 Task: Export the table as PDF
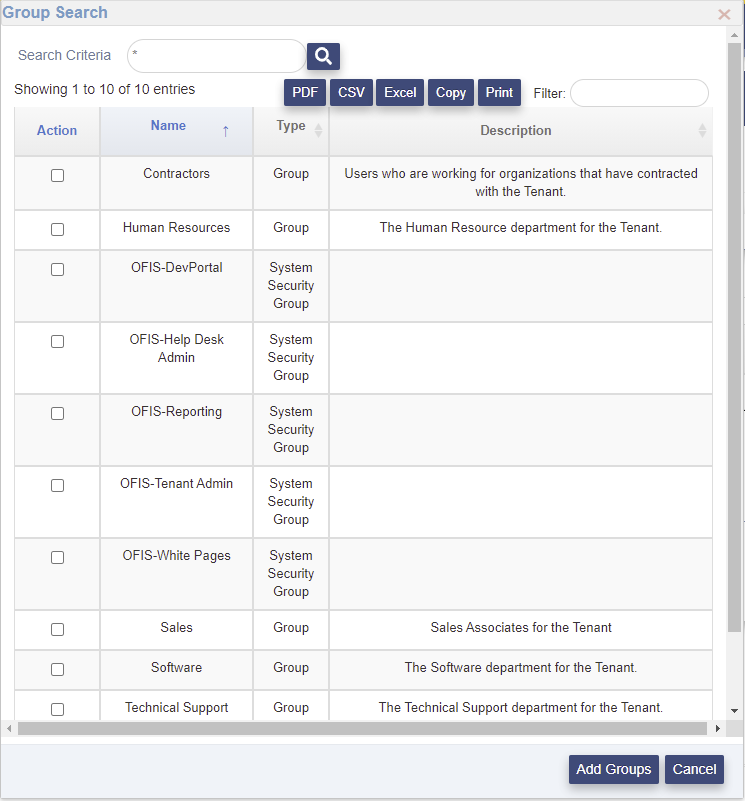click(x=305, y=92)
